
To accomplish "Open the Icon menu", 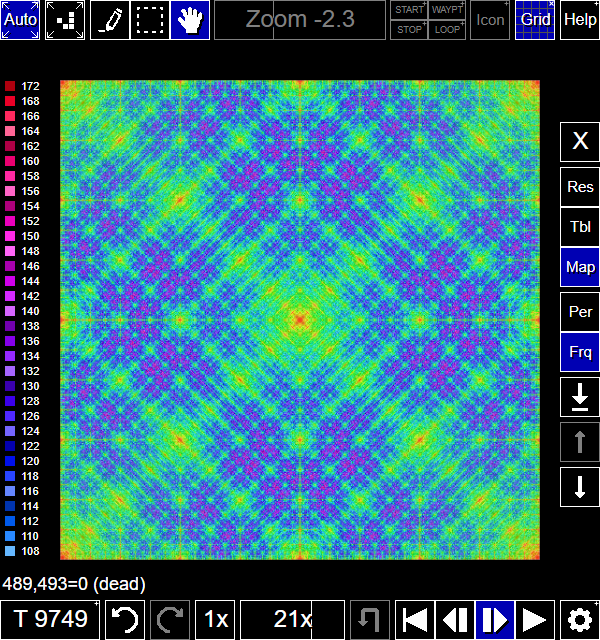I will coord(490,20).
